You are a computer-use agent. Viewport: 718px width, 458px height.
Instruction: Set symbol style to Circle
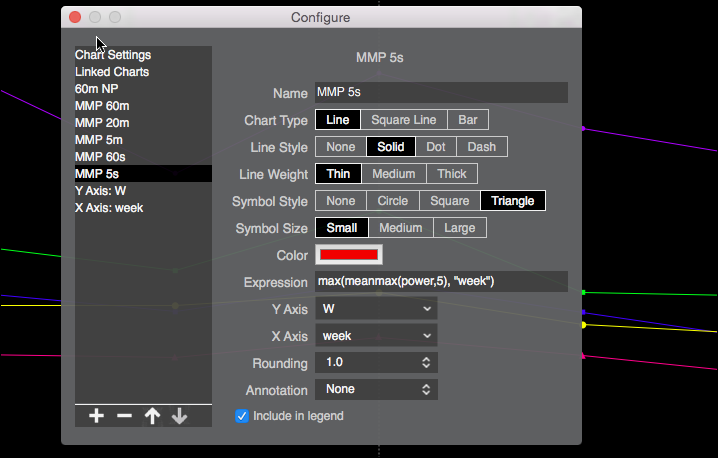click(393, 201)
